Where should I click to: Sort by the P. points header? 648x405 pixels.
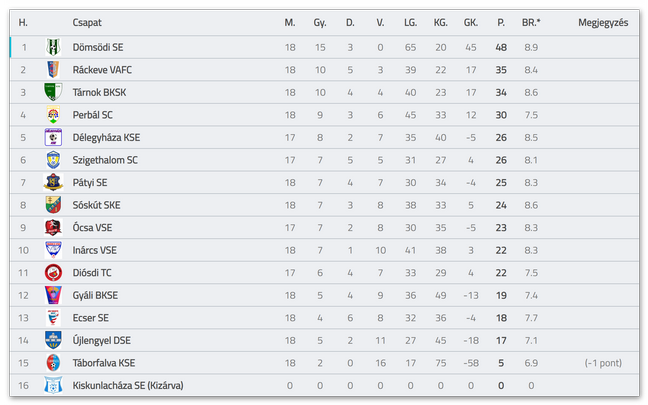(x=501, y=23)
